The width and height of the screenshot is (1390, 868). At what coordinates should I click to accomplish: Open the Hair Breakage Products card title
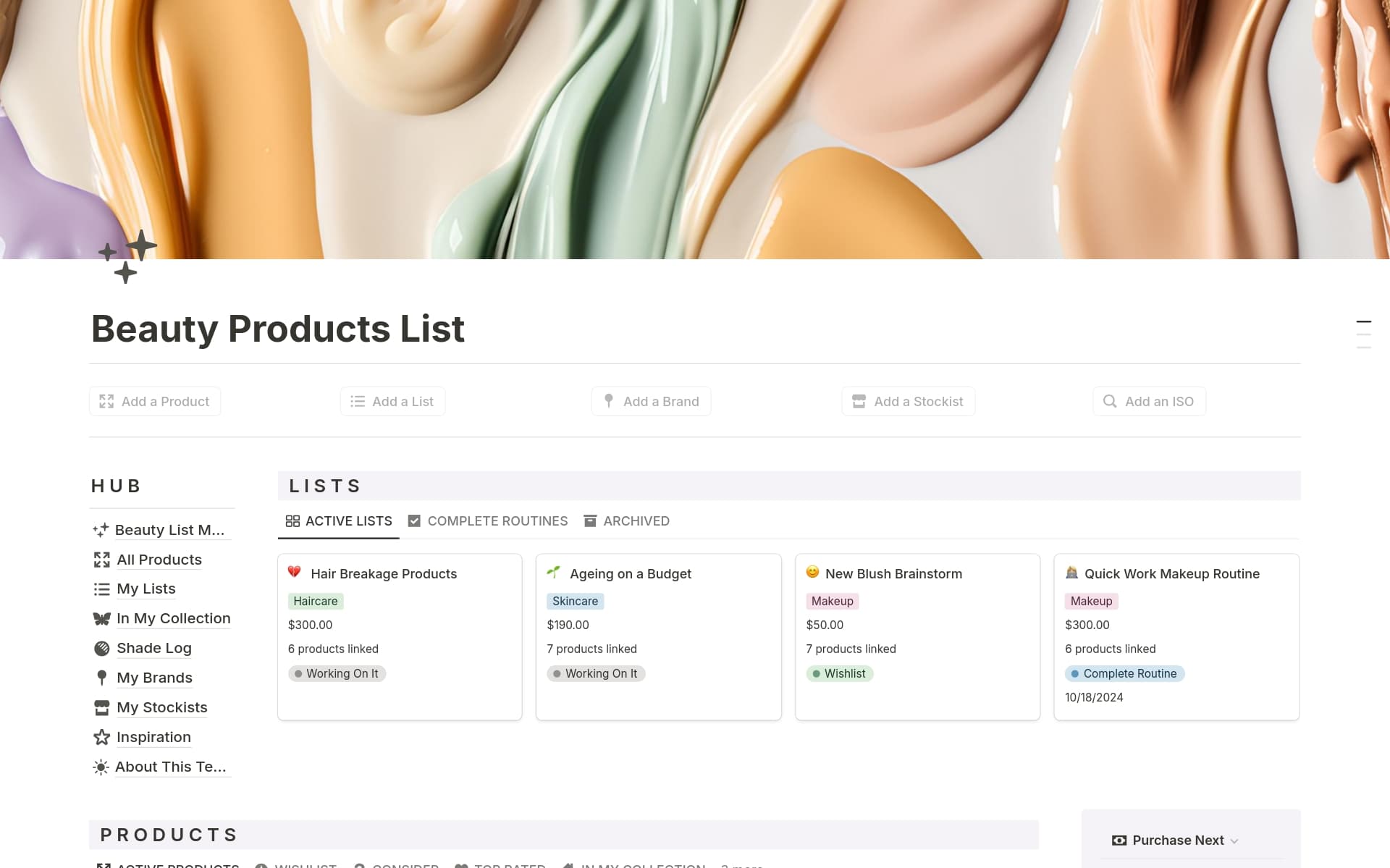pos(384,574)
